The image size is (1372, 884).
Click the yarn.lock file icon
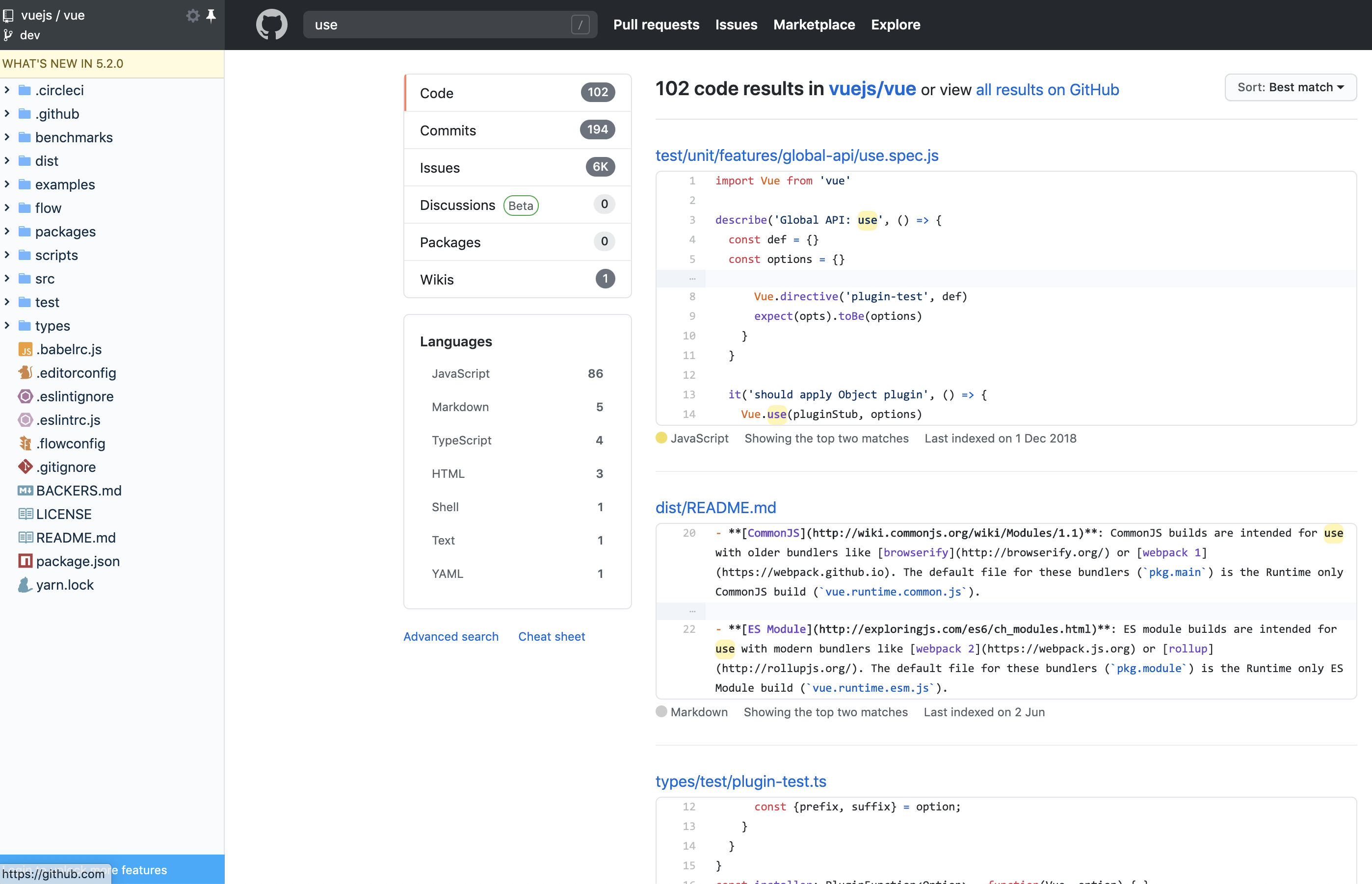(x=25, y=585)
